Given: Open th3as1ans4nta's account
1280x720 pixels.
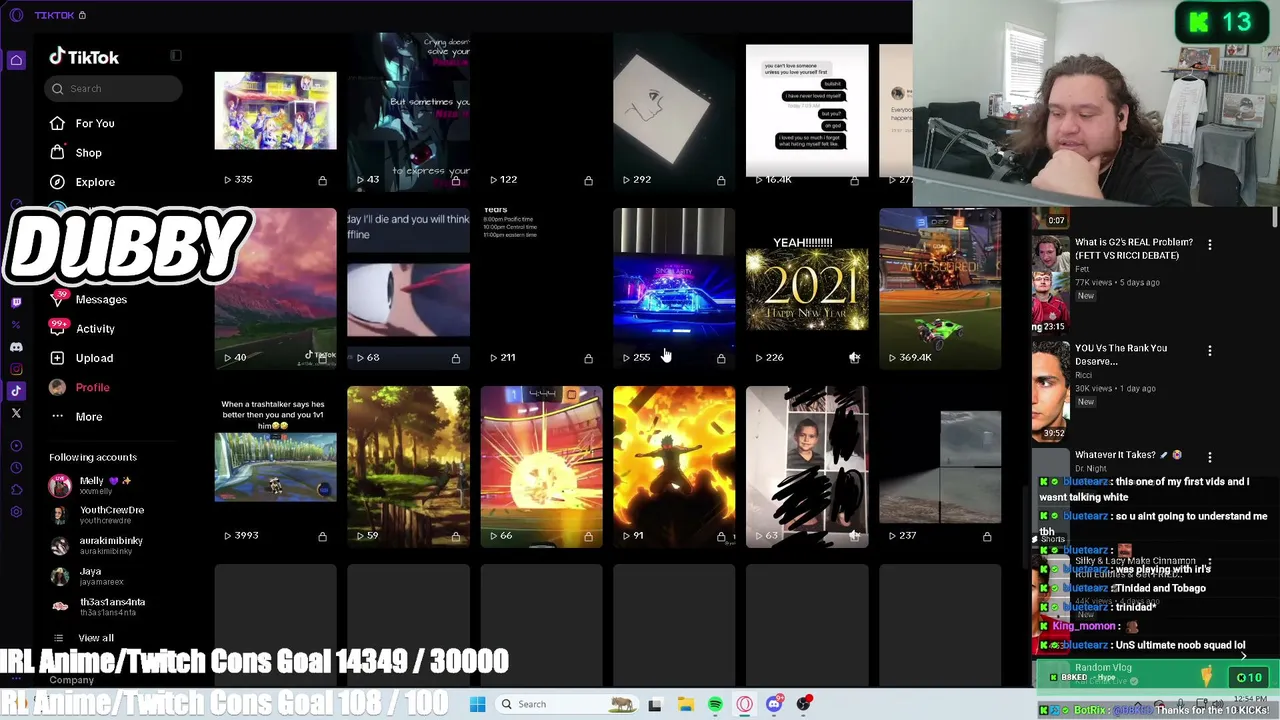Looking at the screenshot, I should point(98,606).
